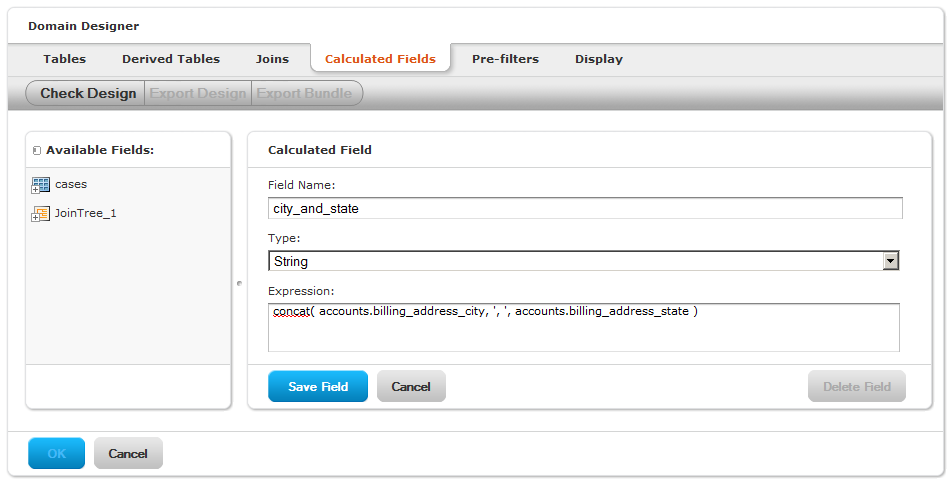Save the calculated field

coord(318,386)
